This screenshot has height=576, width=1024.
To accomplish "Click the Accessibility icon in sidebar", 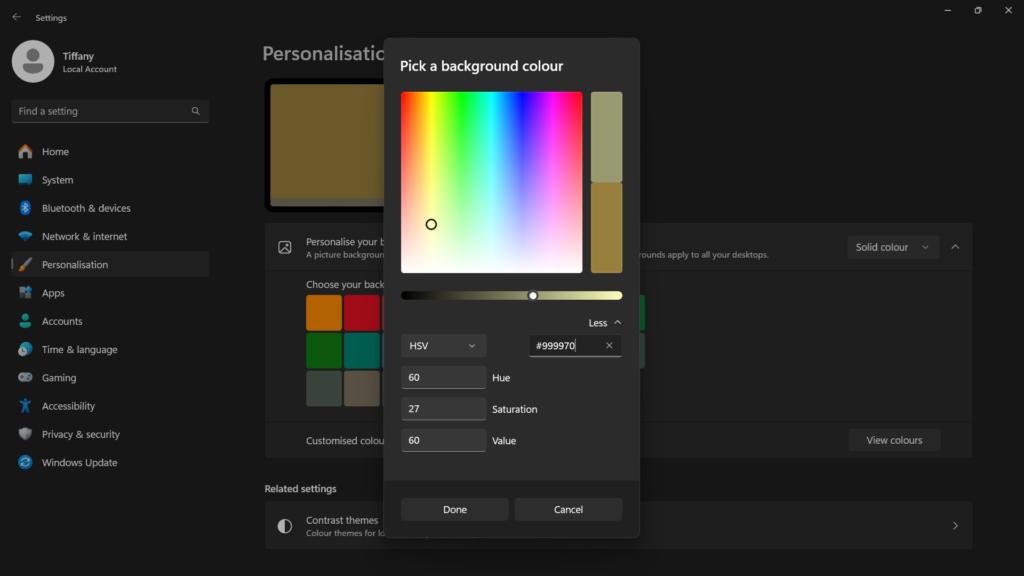I will coord(25,406).
